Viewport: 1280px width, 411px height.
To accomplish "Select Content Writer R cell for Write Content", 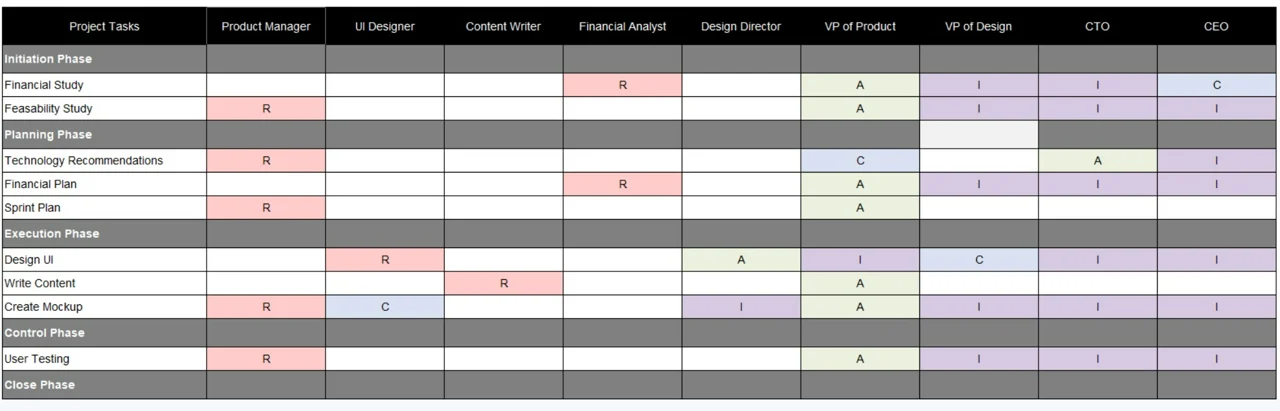I will pyautogui.click(x=504, y=283).
